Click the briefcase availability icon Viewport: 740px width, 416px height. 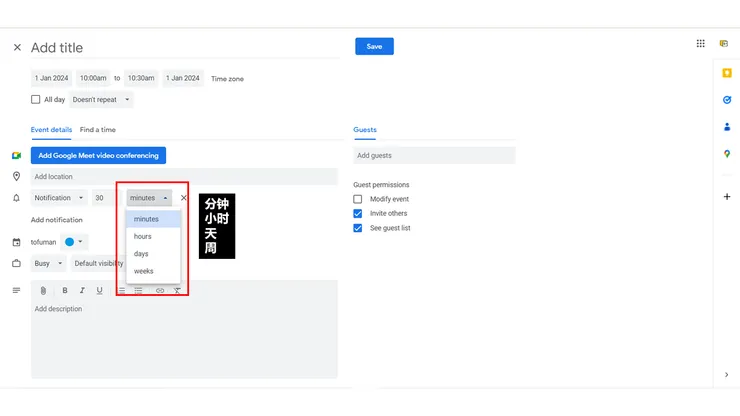click(17, 263)
